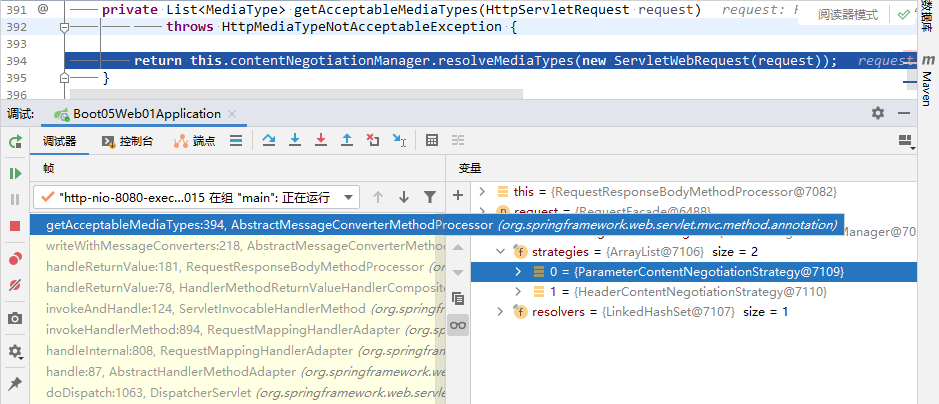
Task: Select next frame with down arrow
Action: pos(404,197)
